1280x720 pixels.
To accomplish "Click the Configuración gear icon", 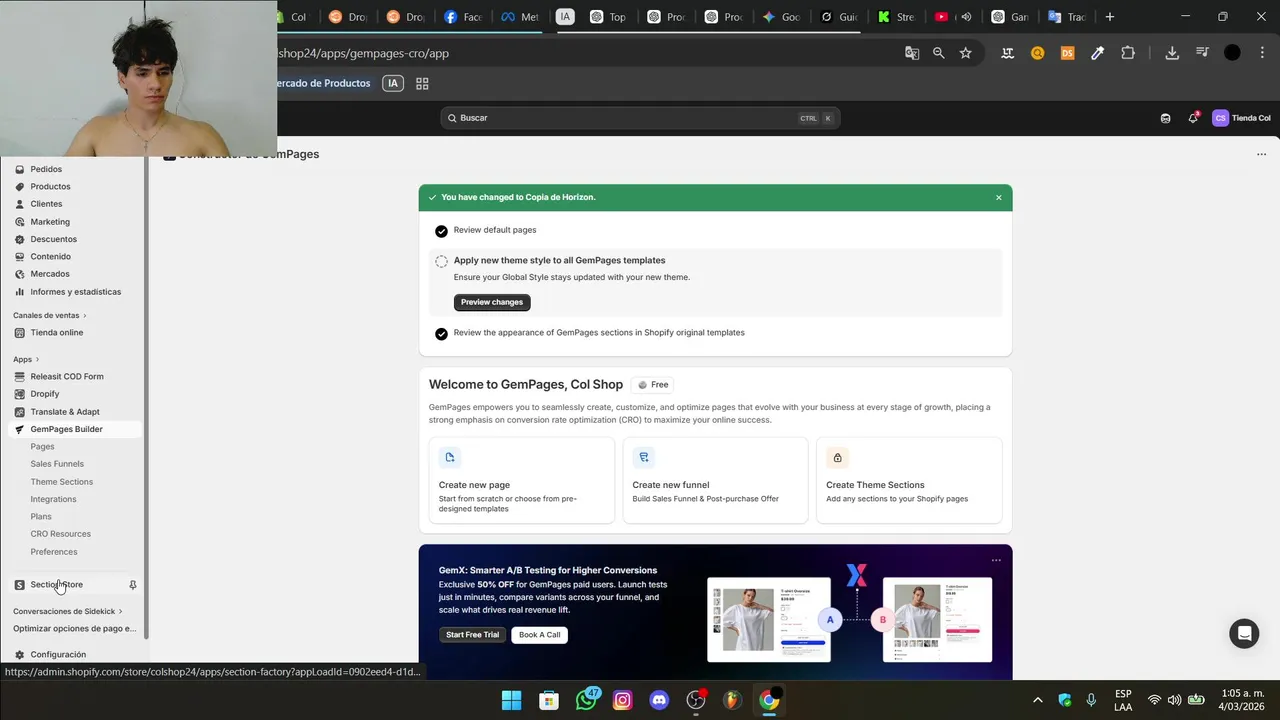I will (20, 655).
